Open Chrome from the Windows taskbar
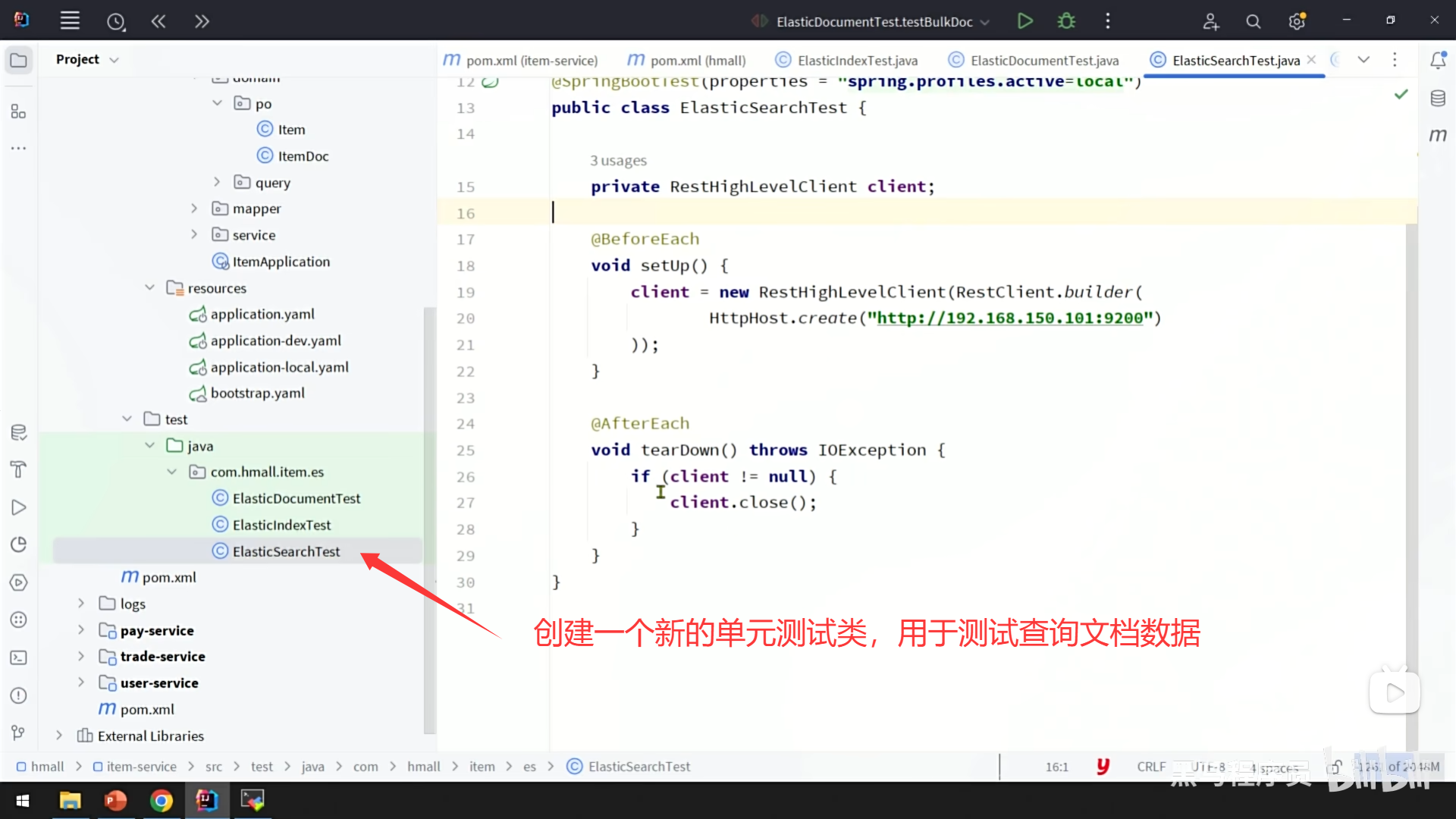The width and height of the screenshot is (1456, 819). [x=161, y=801]
